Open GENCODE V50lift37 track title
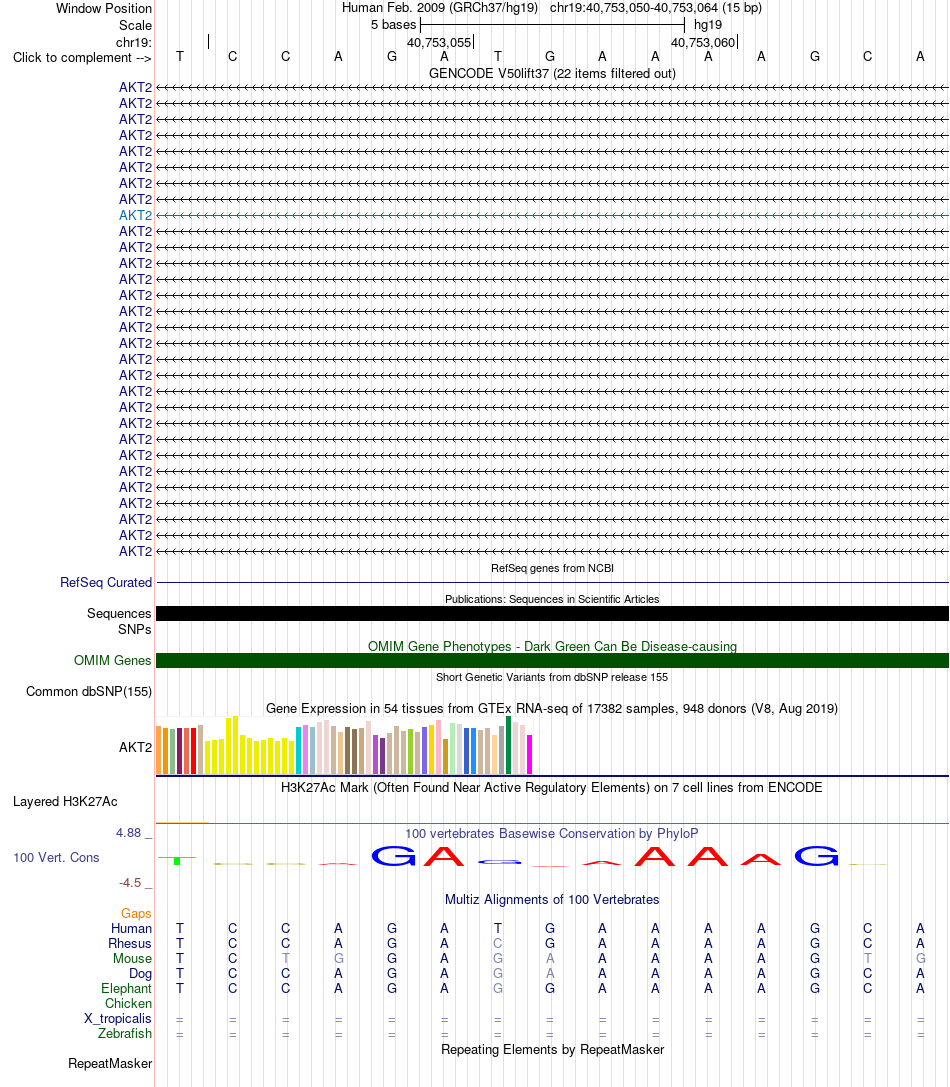 tap(552, 73)
